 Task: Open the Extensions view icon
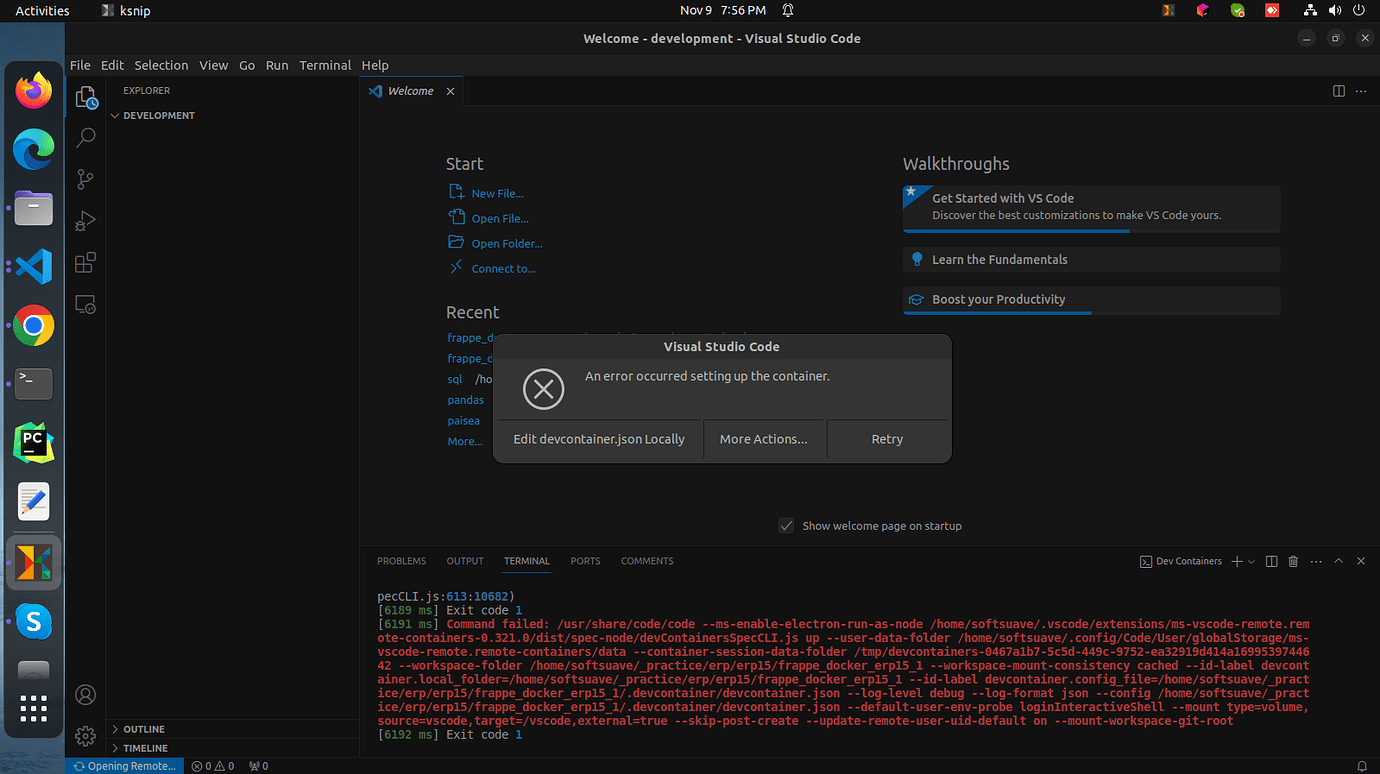(85, 263)
